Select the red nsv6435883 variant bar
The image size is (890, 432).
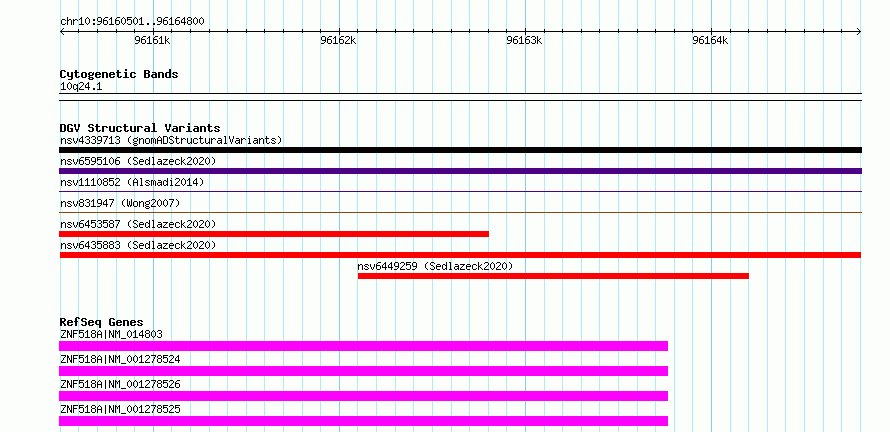point(460,255)
